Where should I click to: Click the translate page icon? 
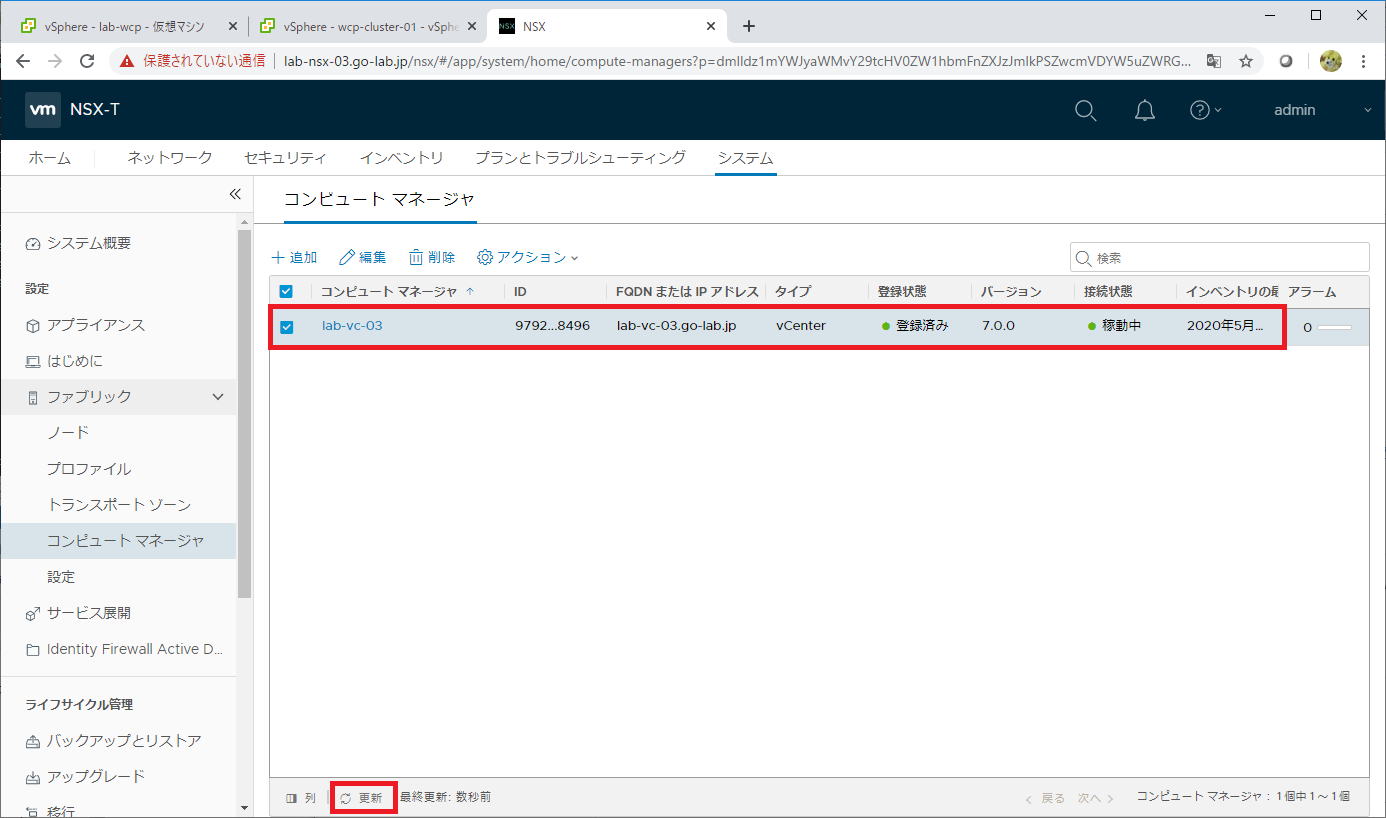(x=1214, y=61)
